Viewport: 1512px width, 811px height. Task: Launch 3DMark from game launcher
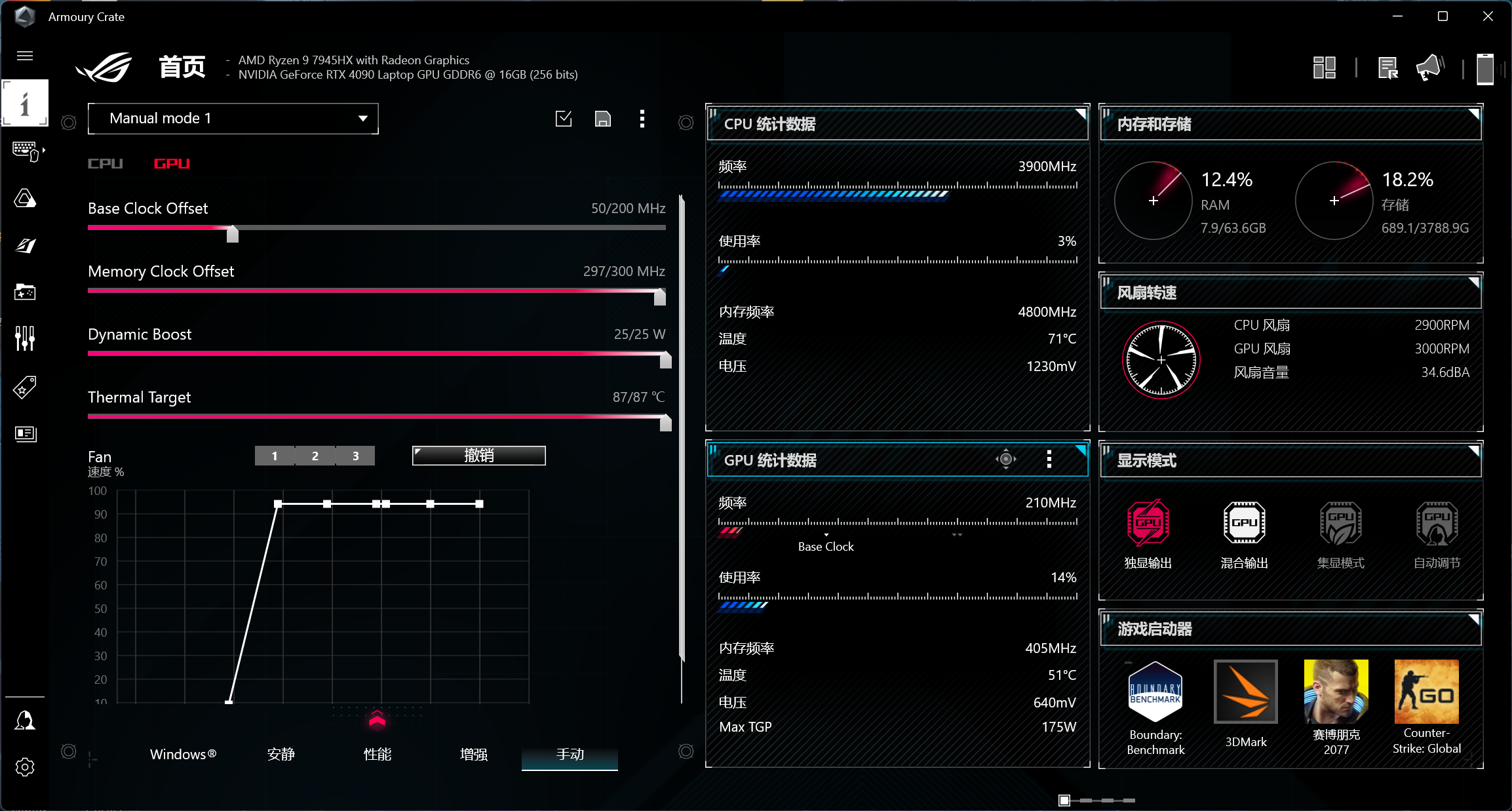click(1246, 705)
